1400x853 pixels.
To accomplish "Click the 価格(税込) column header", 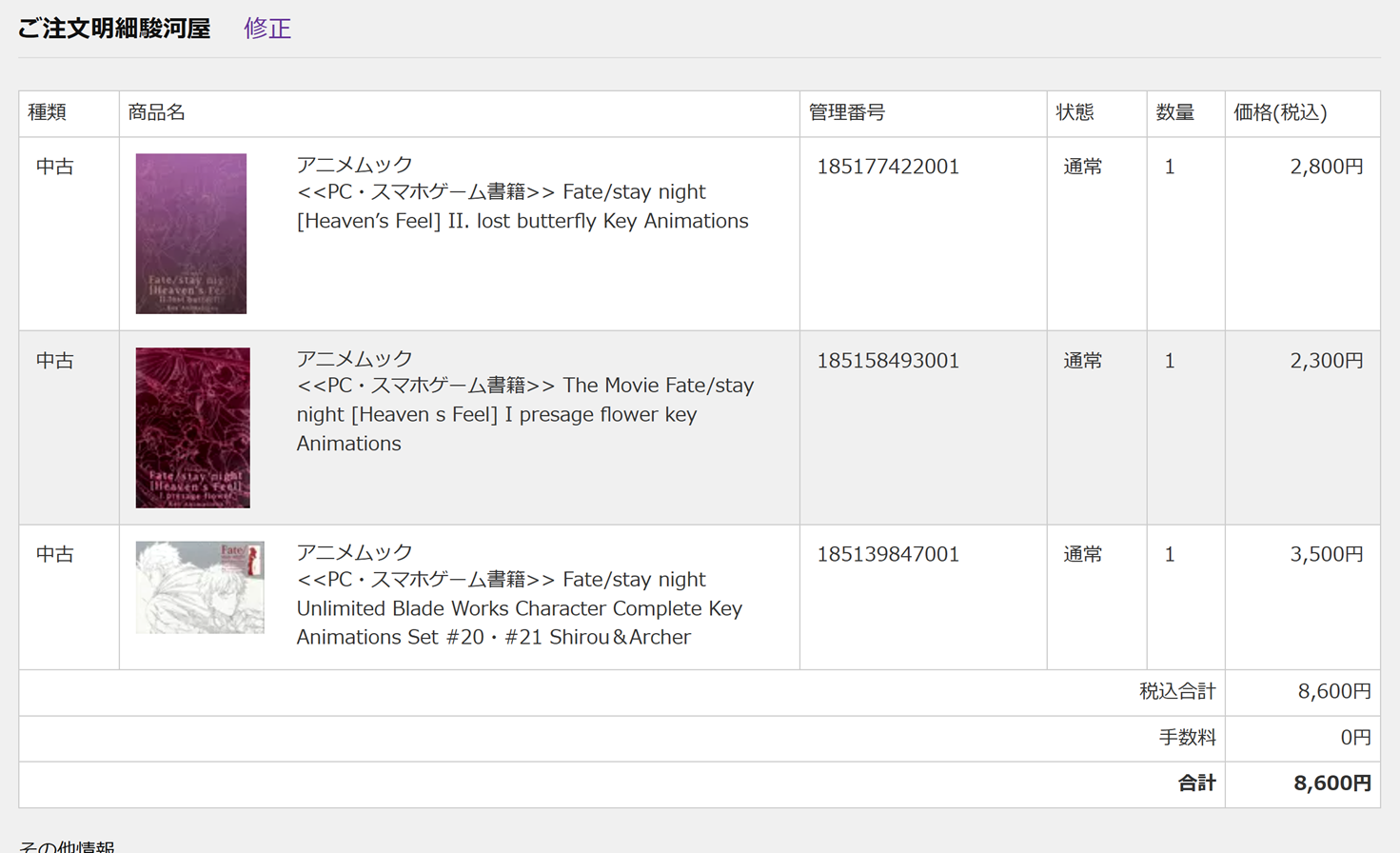I will pos(1280,112).
